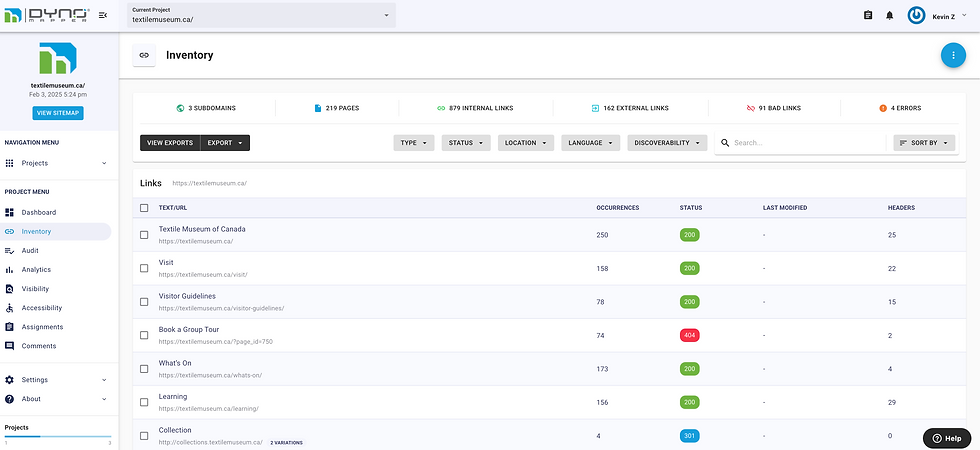980x450 pixels.
Task: Open Comments in project menu
Action: 56,346
